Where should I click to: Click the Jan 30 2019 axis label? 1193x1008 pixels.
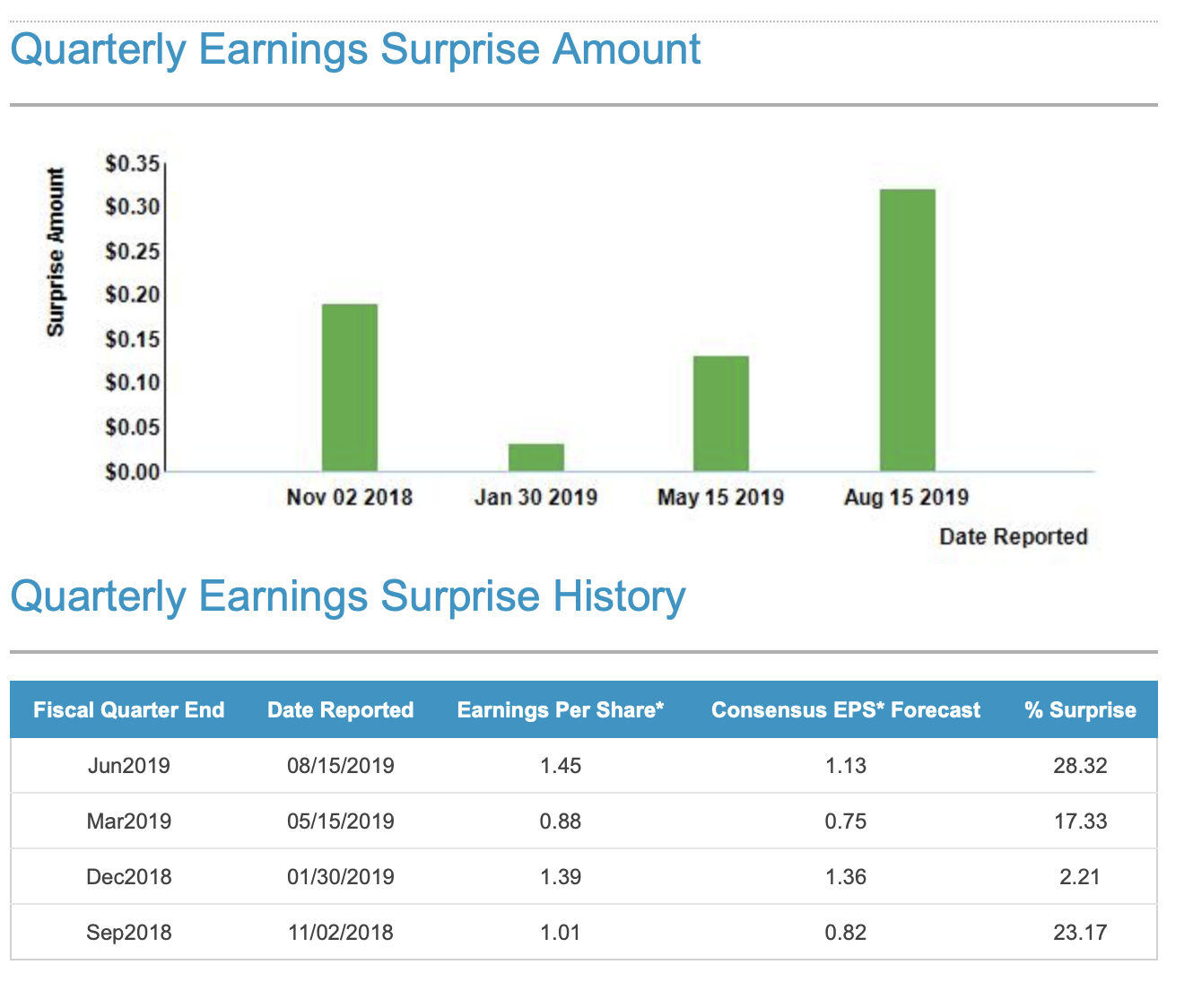(536, 497)
